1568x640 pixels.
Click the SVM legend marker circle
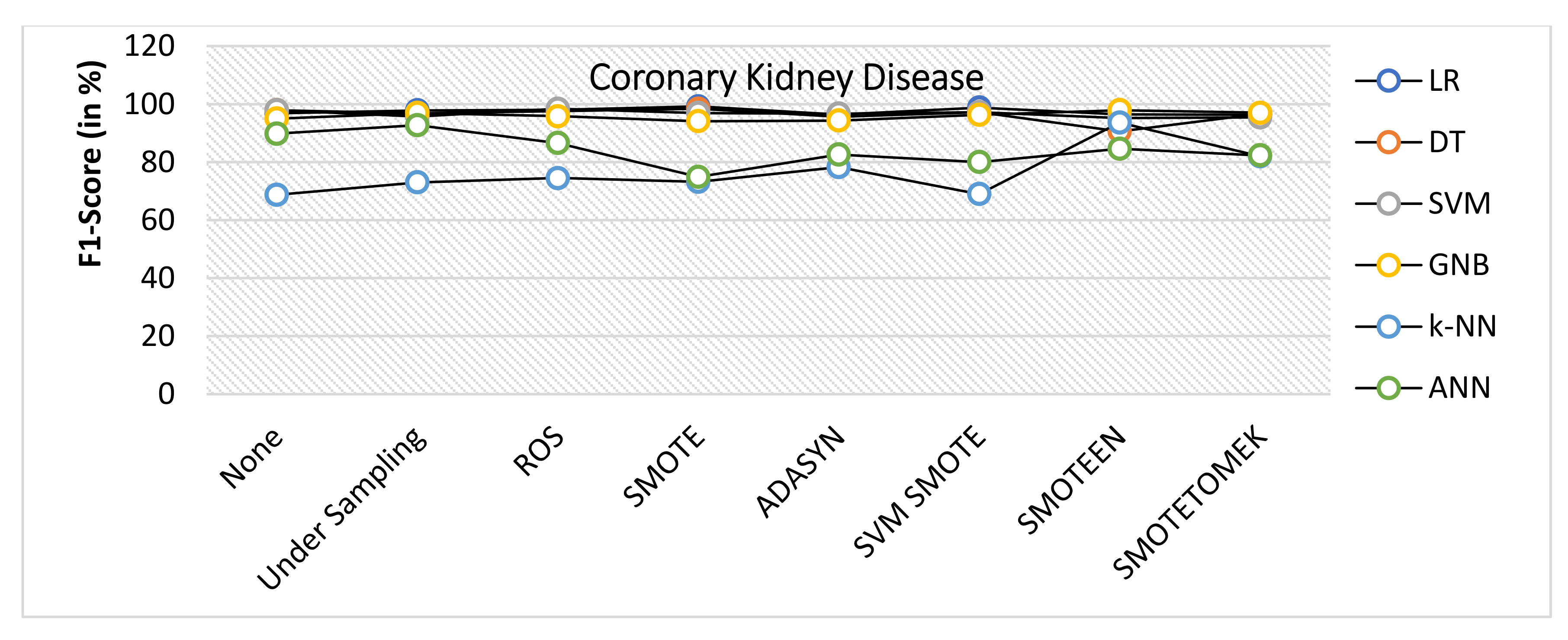click(1388, 203)
